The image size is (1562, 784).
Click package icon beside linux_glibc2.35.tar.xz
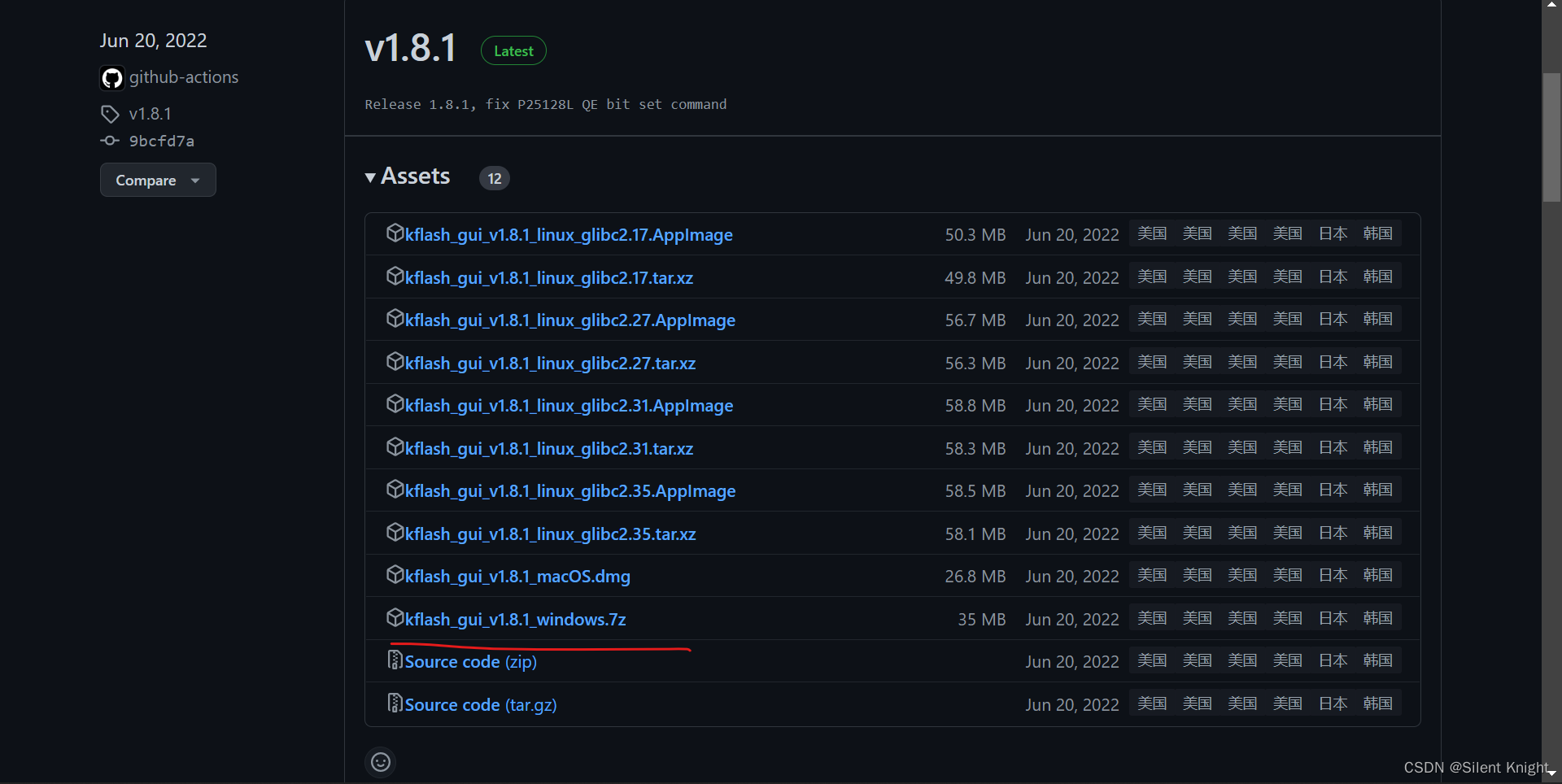tap(395, 533)
